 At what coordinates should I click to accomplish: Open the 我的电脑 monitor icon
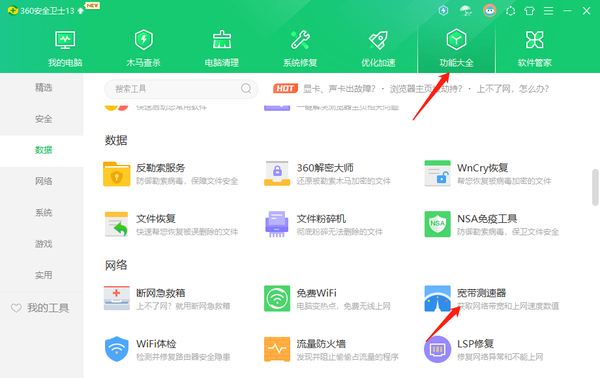click(x=65, y=40)
